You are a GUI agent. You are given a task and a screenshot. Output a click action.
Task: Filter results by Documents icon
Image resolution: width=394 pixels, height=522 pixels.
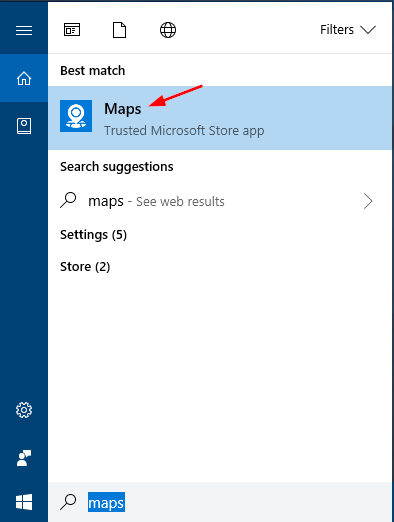pos(120,30)
